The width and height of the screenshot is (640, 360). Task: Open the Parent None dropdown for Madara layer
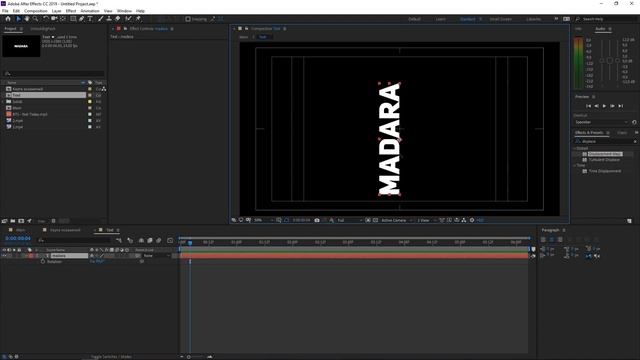pos(156,256)
